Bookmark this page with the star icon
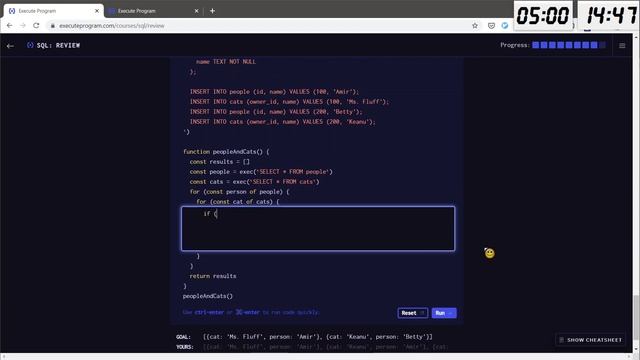Viewport: 640px width, 360px height. point(475,25)
